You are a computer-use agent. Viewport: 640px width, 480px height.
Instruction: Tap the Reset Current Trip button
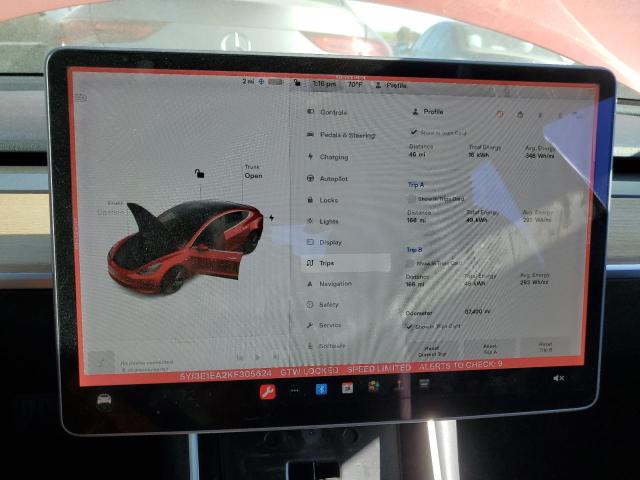[x=431, y=351]
